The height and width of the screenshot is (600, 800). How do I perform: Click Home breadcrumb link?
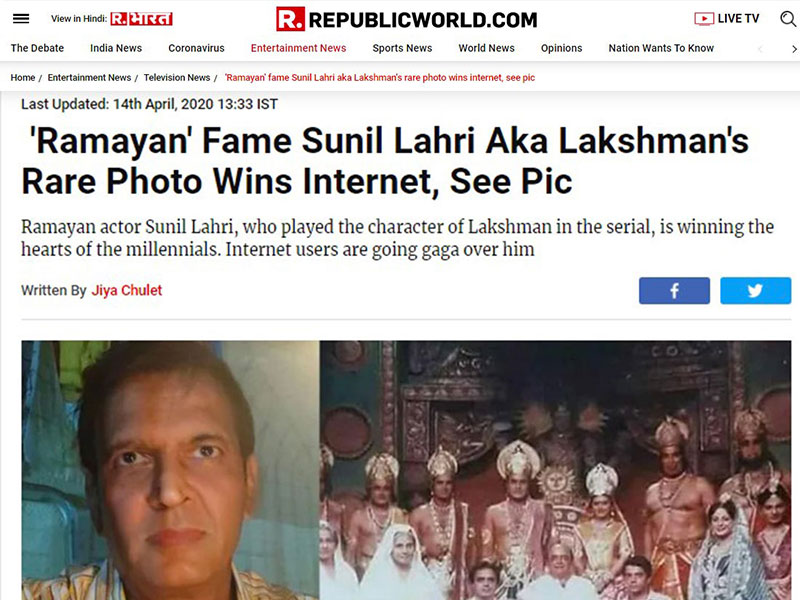[x=22, y=78]
